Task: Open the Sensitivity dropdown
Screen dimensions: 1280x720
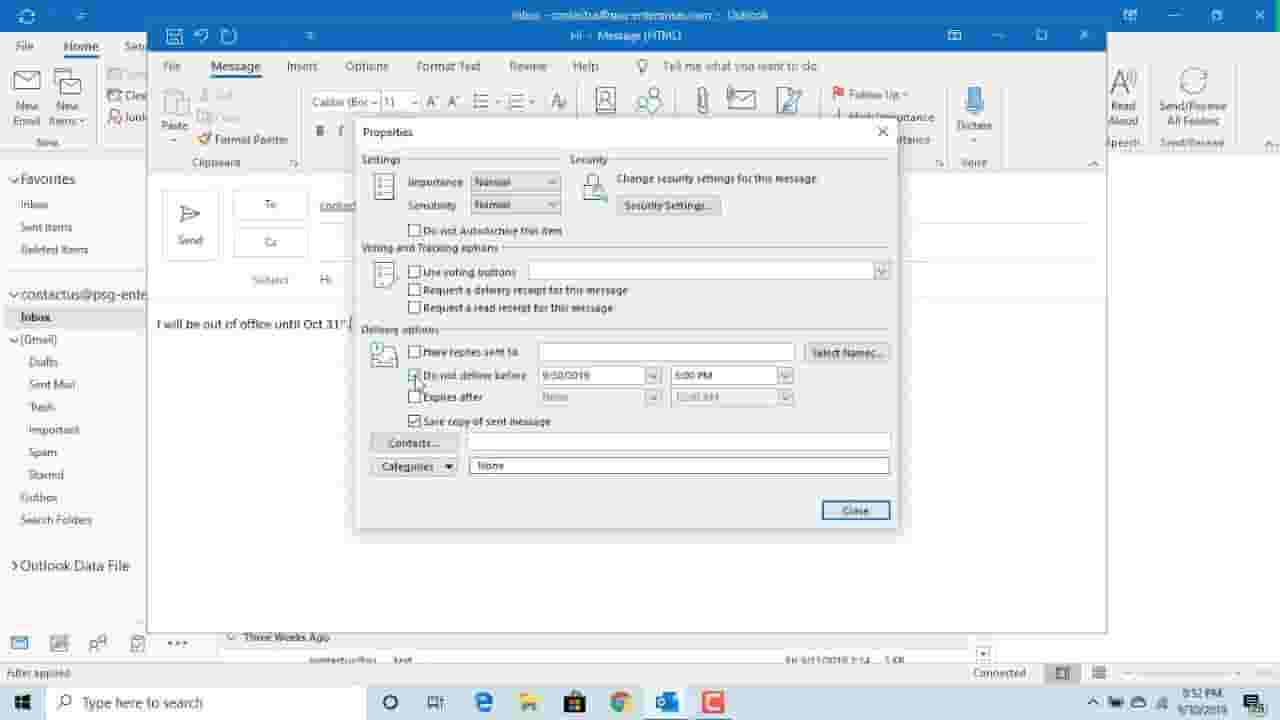Action: pyautogui.click(x=516, y=204)
